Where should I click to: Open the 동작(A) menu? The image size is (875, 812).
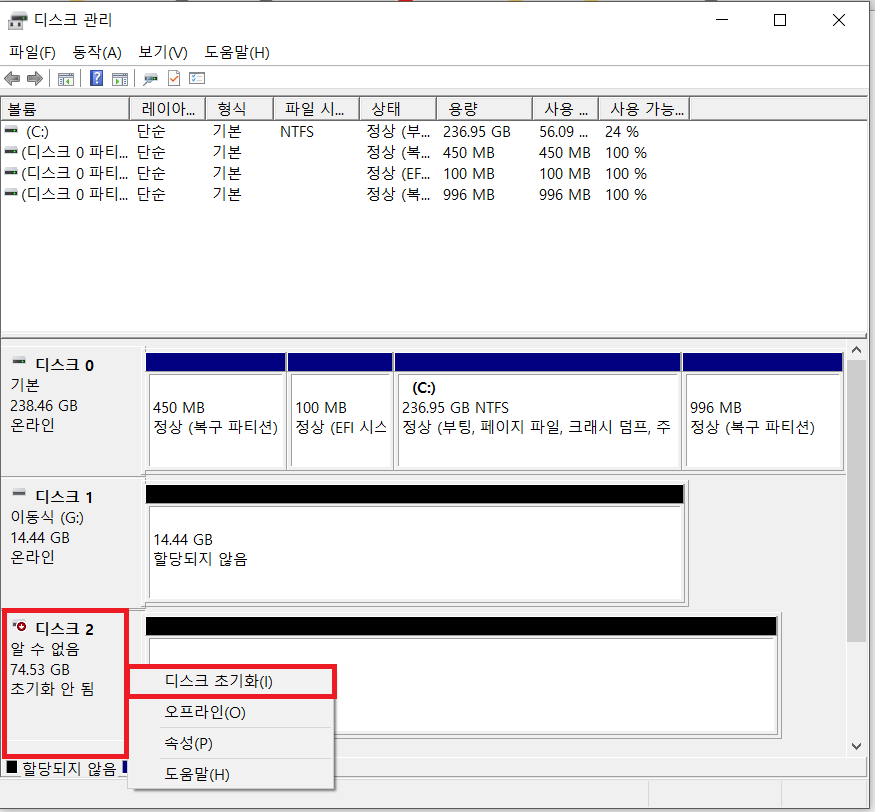pyautogui.click(x=97, y=52)
